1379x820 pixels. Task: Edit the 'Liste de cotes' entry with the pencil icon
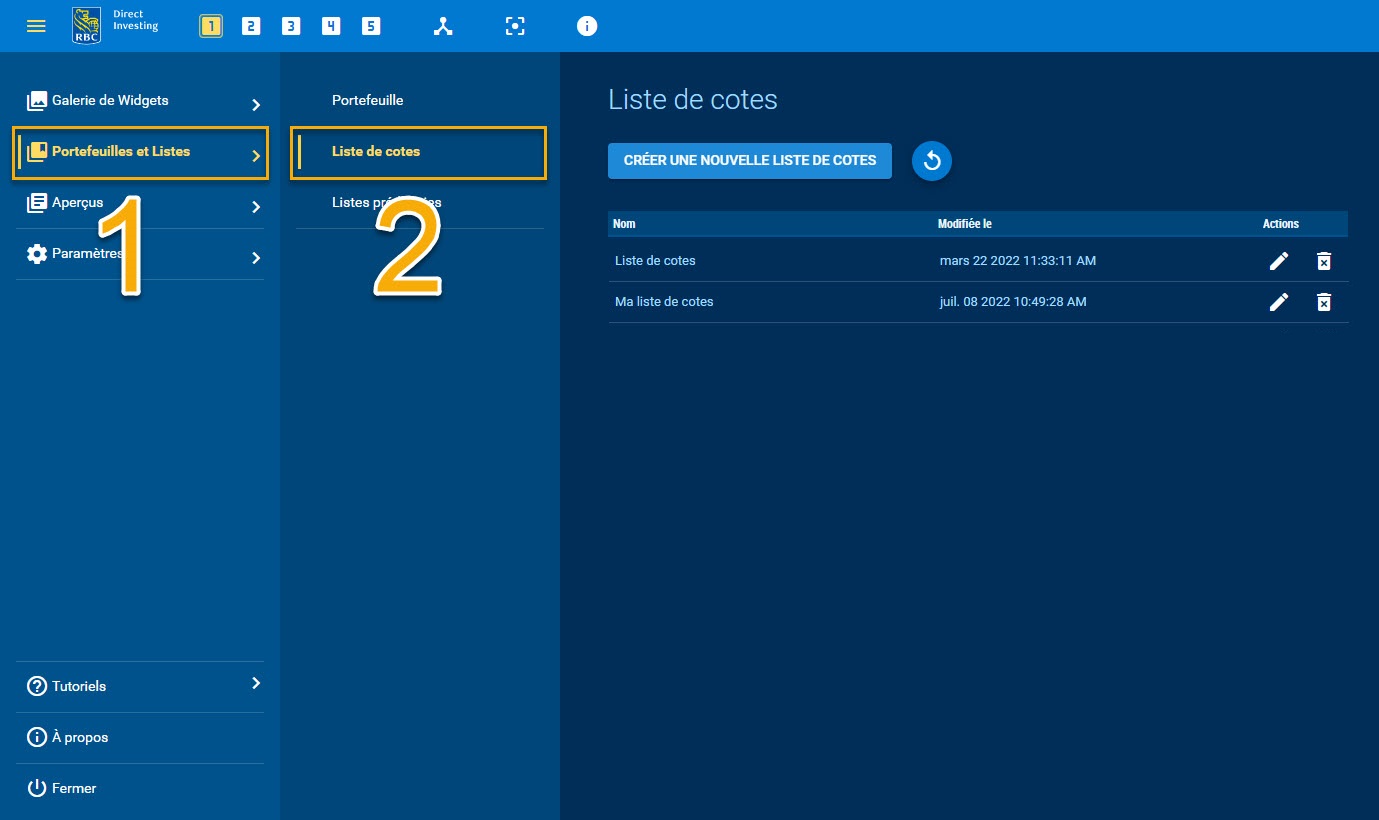pyautogui.click(x=1279, y=260)
